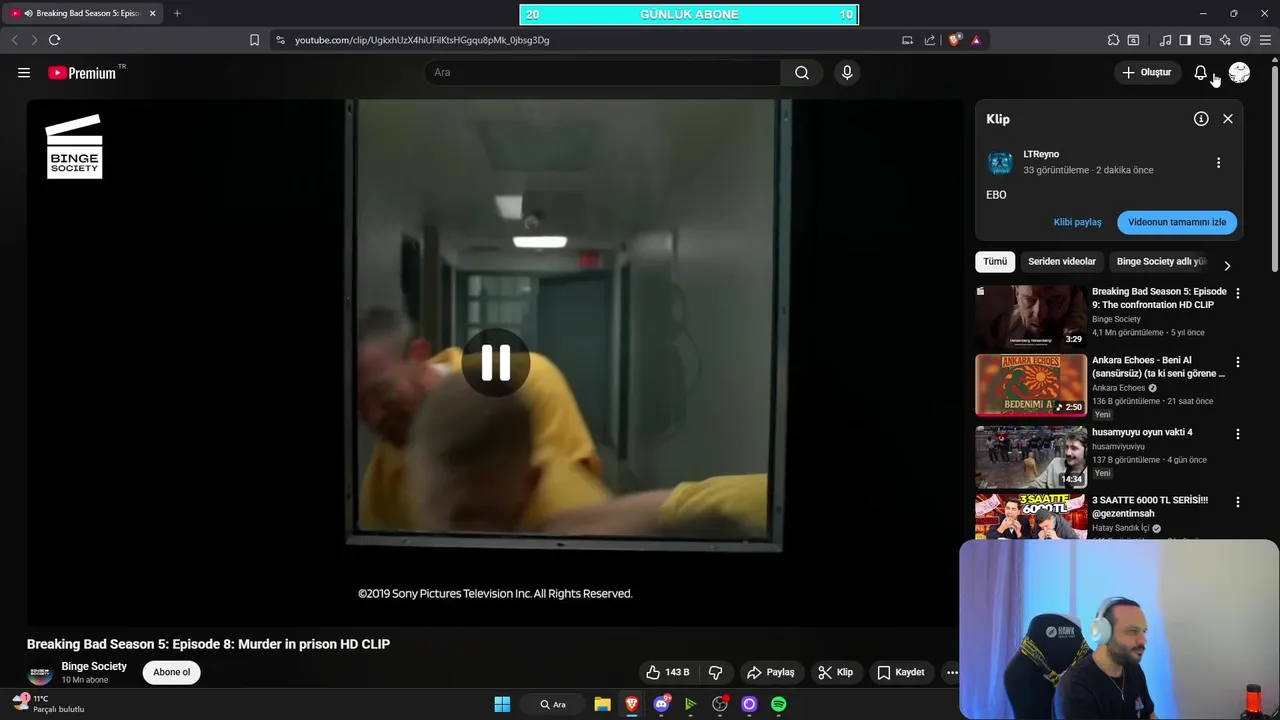The height and width of the screenshot is (720, 1280).
Task: Open options for Ankara Echoes video
Action: click(x=1238, y=362)
